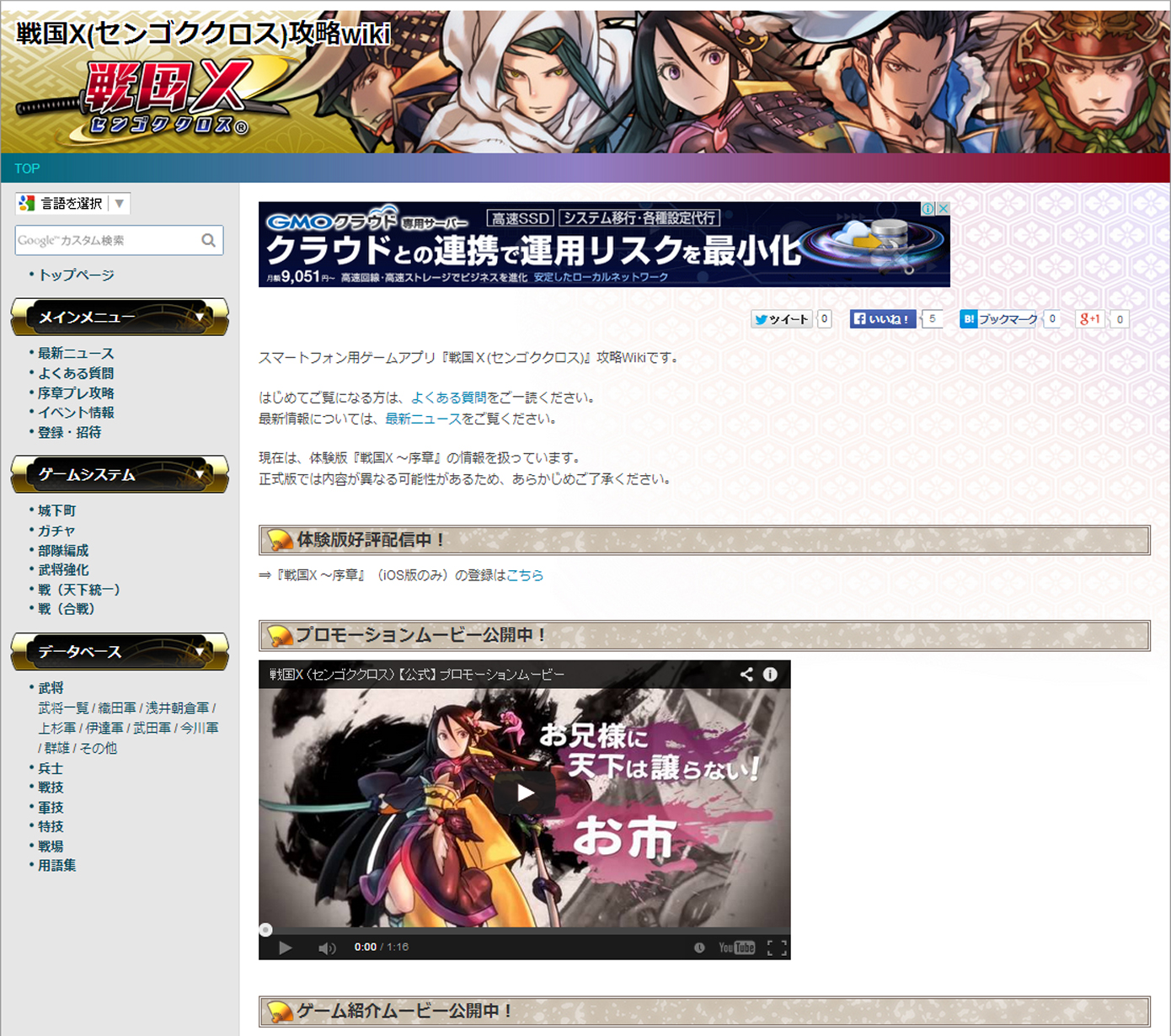Collapse the メインメニュー sidebar section
Image resolution: width=1171 pixels, height=1036 pixels.
point(120,317)
